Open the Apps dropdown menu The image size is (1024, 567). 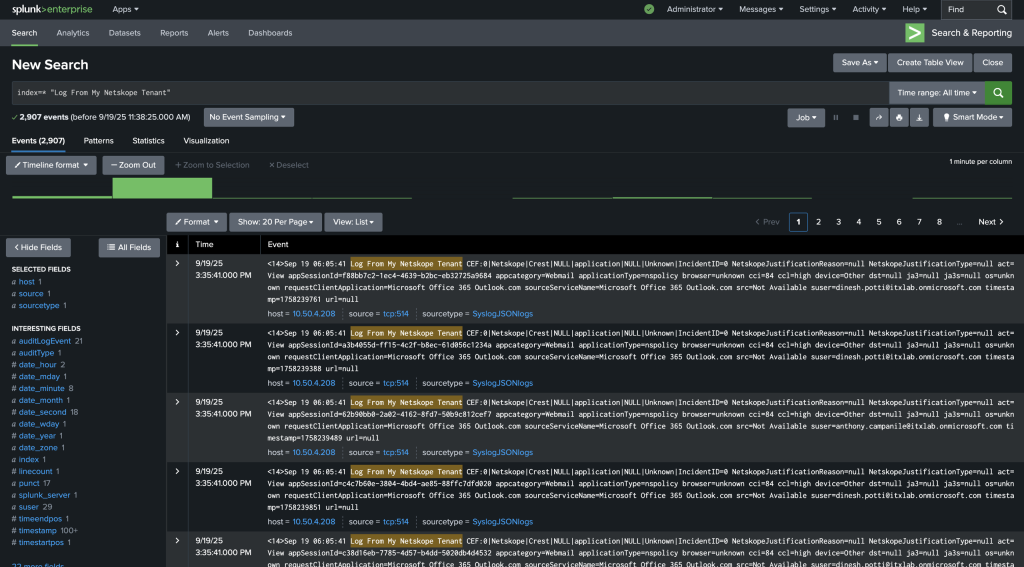[125, 9]
